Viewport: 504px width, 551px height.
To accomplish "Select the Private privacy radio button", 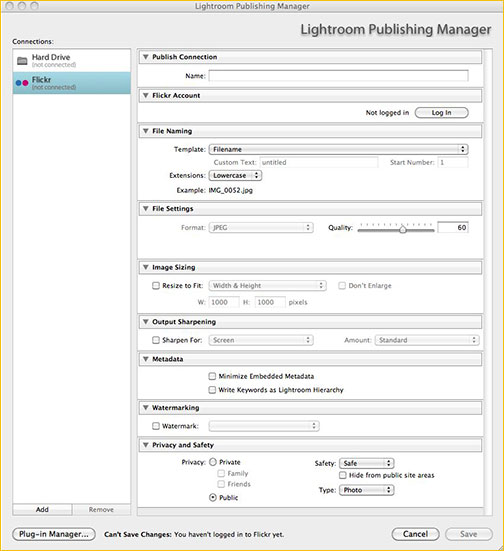I will pyautogui.click(x=213, y=462).
